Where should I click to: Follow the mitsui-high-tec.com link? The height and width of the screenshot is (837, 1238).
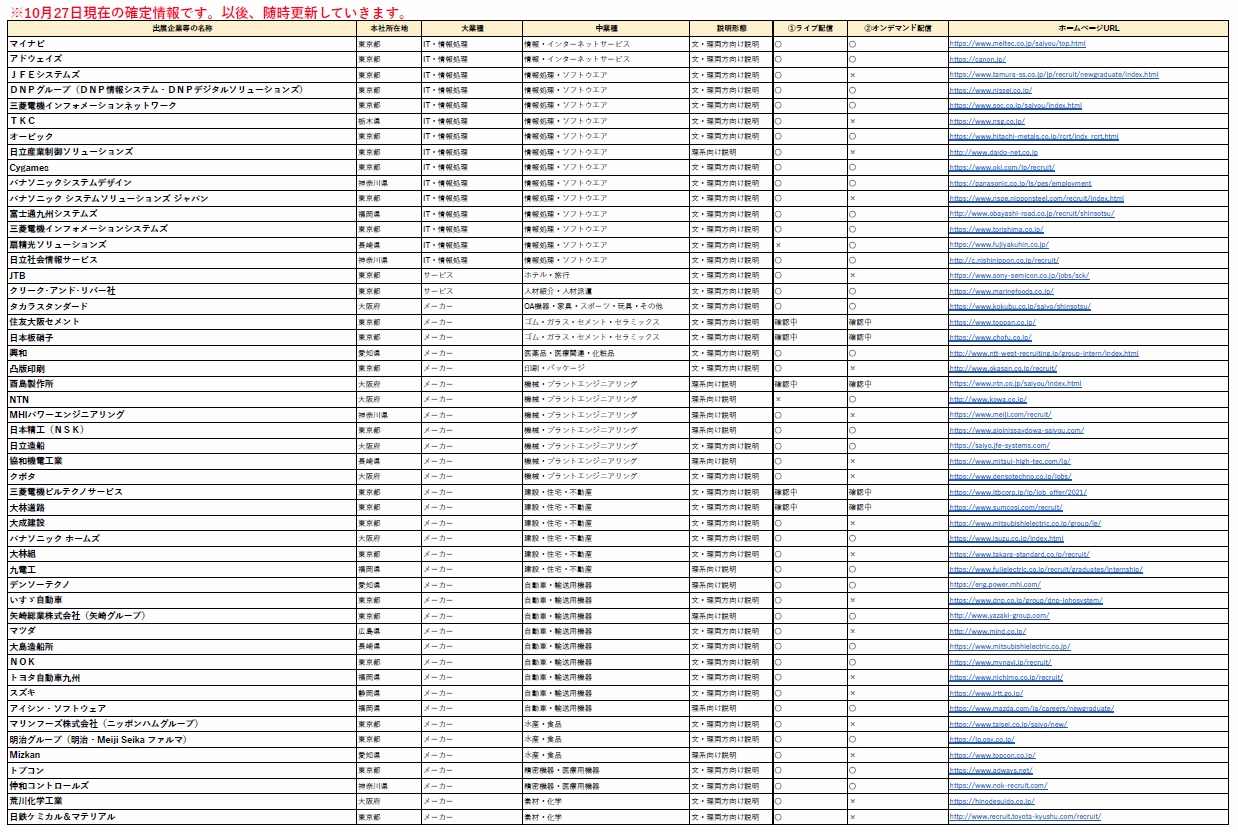tap(1010, 462)
